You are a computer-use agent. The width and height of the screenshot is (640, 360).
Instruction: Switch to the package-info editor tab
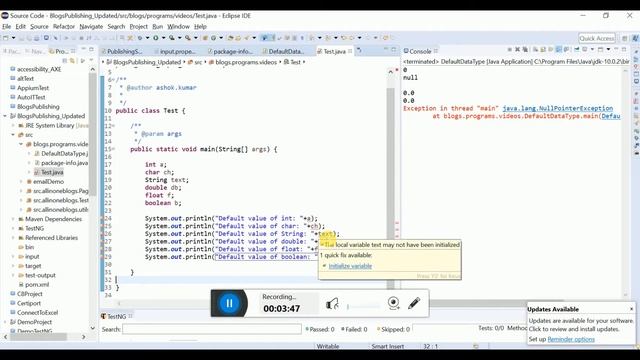point(230,51)
